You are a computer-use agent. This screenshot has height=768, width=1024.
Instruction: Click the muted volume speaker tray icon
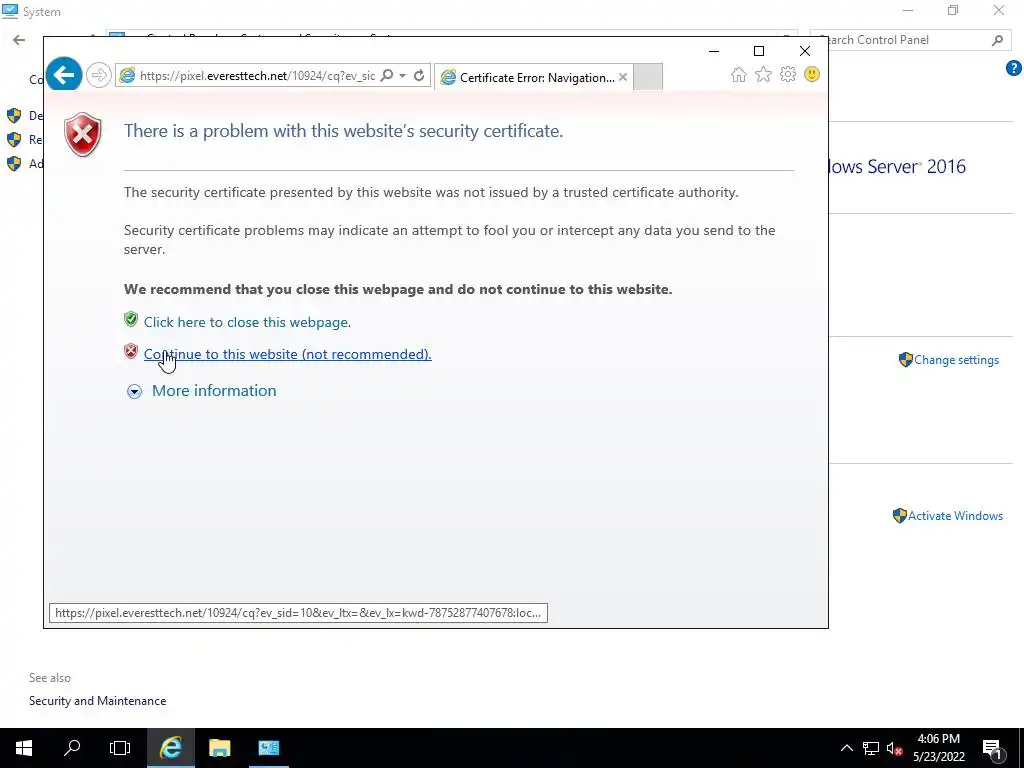(895, 748)
